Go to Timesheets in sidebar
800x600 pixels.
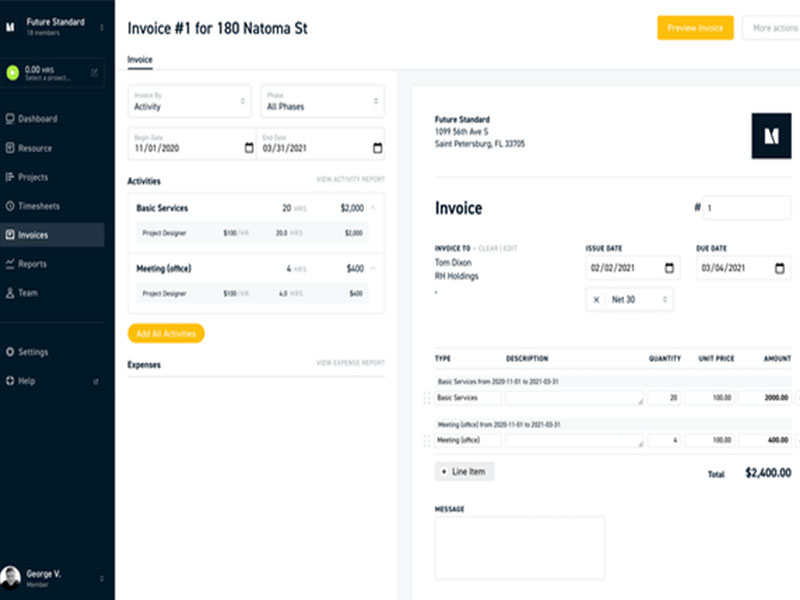pyautogui.click(x=39, y=206)
